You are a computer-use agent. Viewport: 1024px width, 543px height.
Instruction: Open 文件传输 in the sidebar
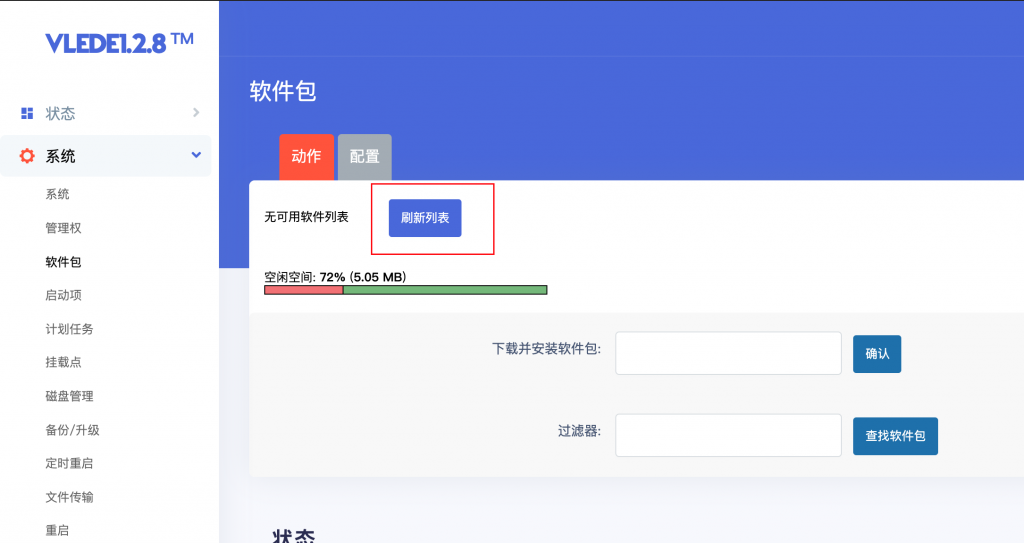(x=69, y=497)
